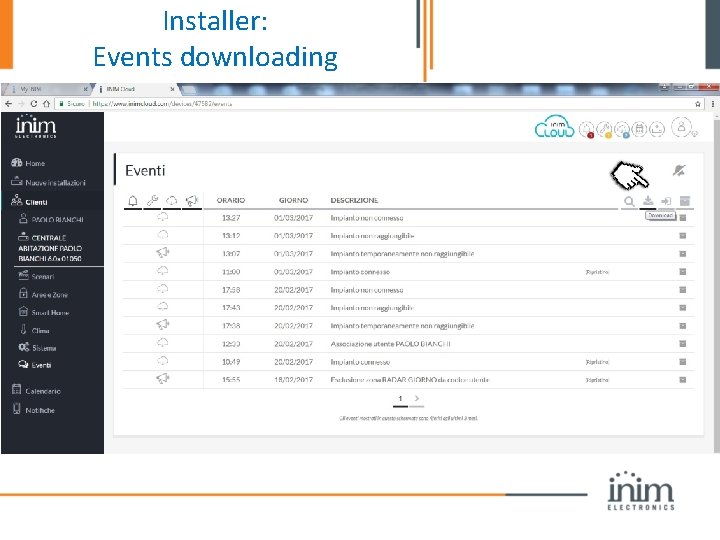This screenshot has height=540, width=720.
Task: Open Clima in the sidebar
Action: tap(34, 330)
